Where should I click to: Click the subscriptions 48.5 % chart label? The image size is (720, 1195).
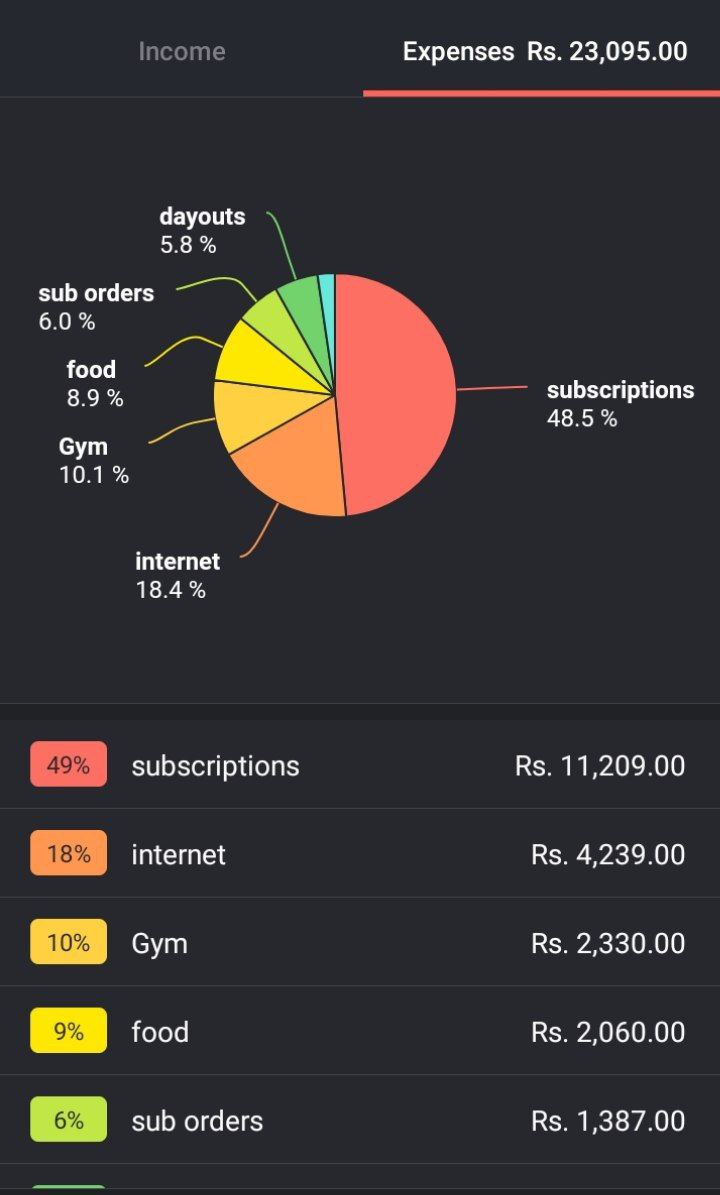coord(620,403)
